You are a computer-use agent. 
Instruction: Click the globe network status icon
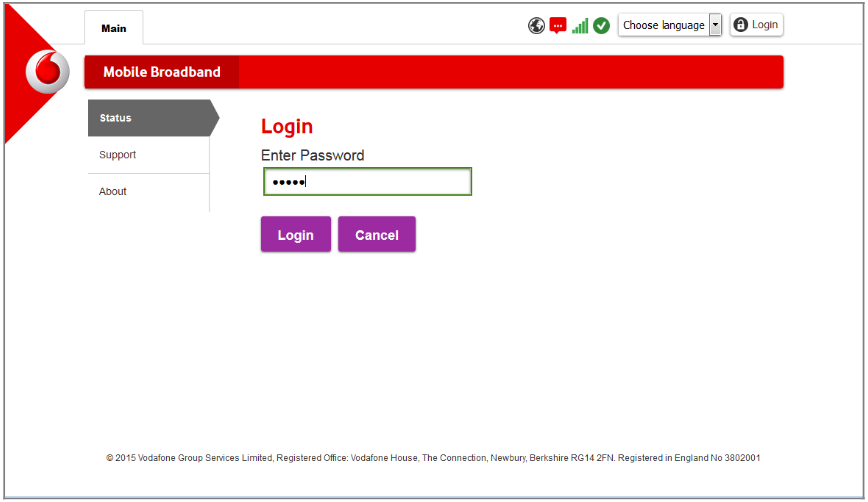click(x=536, y=25)
